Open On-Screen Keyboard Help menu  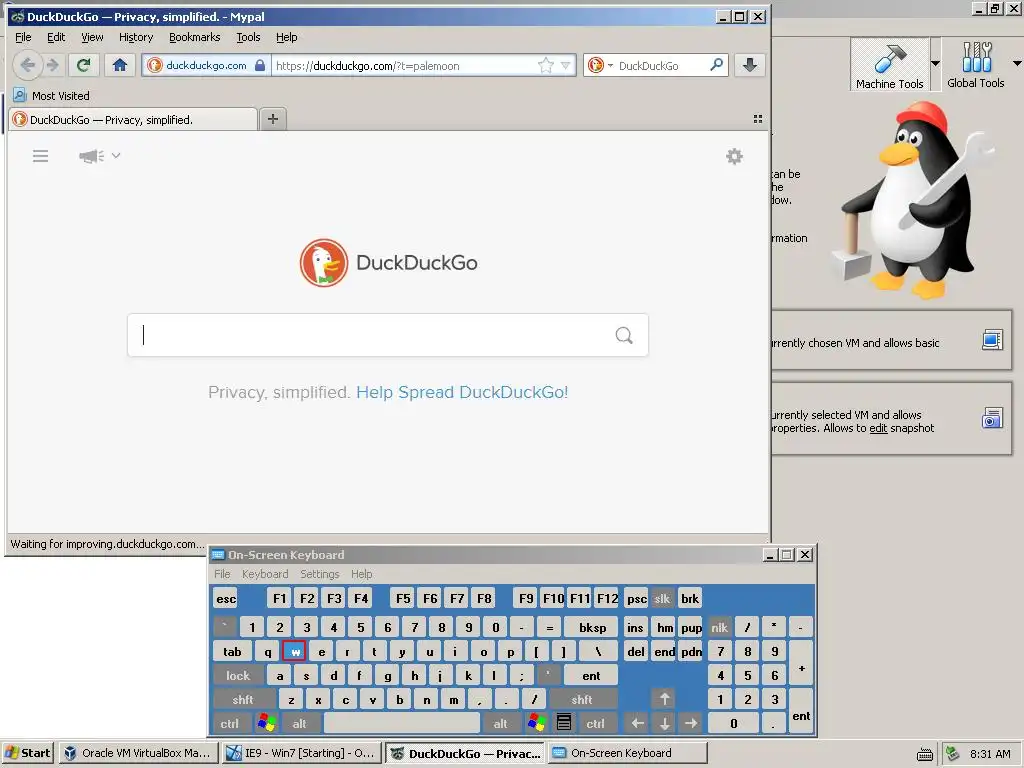[361, 574]
